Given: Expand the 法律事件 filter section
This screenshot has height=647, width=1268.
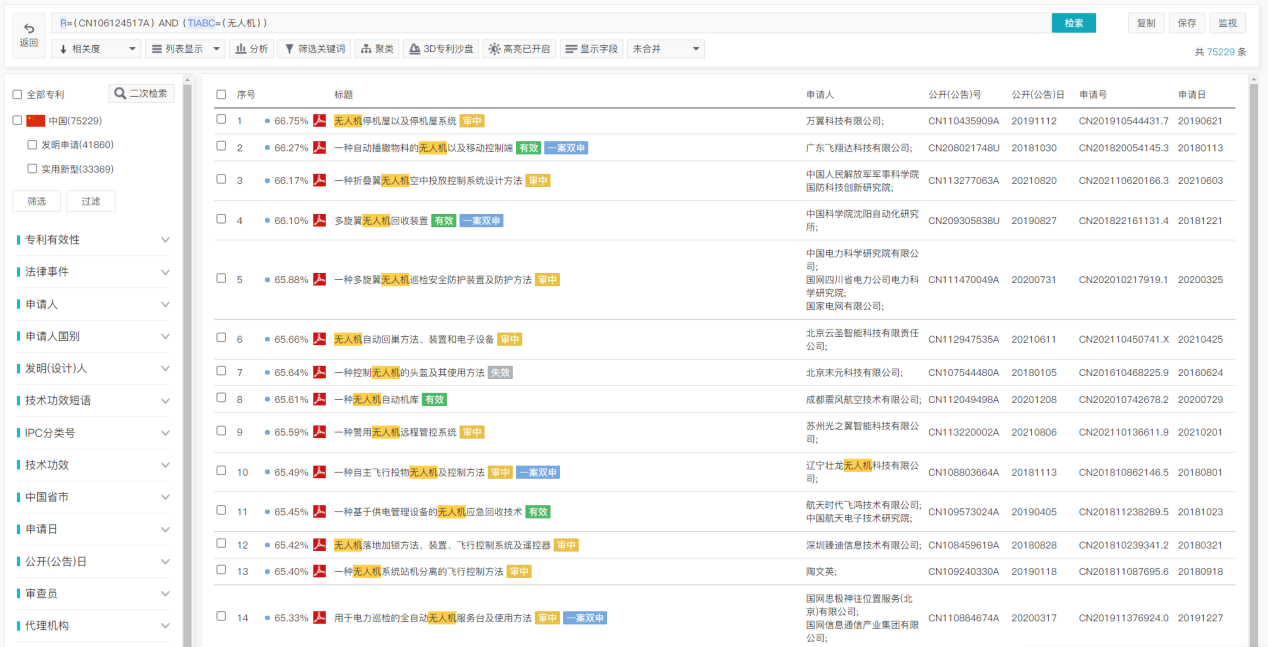Looking at the screenshot, I should tap(93, 272).
